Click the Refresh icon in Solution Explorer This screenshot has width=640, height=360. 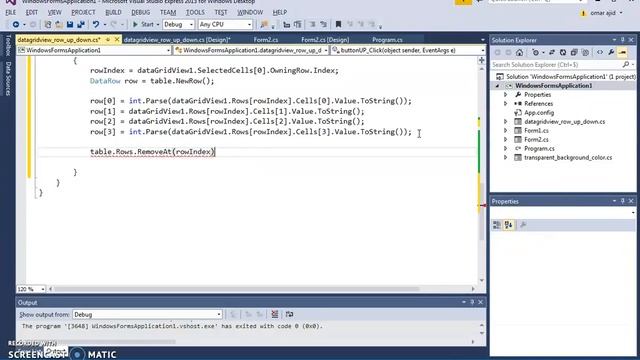563,53
